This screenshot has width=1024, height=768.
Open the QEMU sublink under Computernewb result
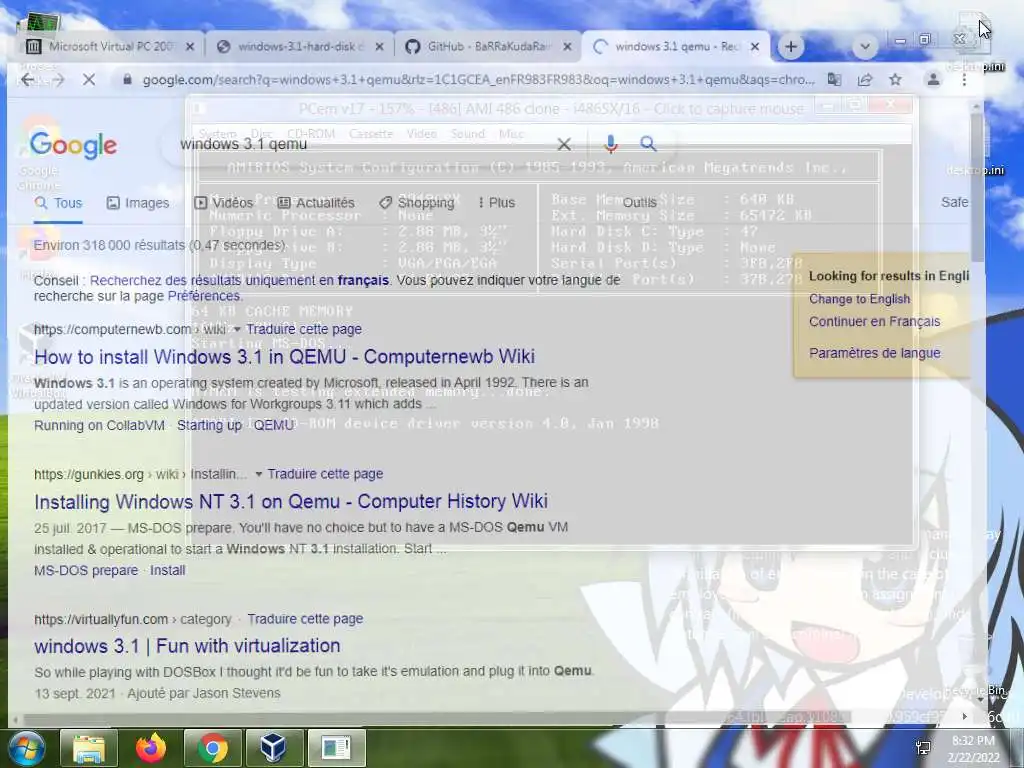pyautogui.click(x=274, y=425)
